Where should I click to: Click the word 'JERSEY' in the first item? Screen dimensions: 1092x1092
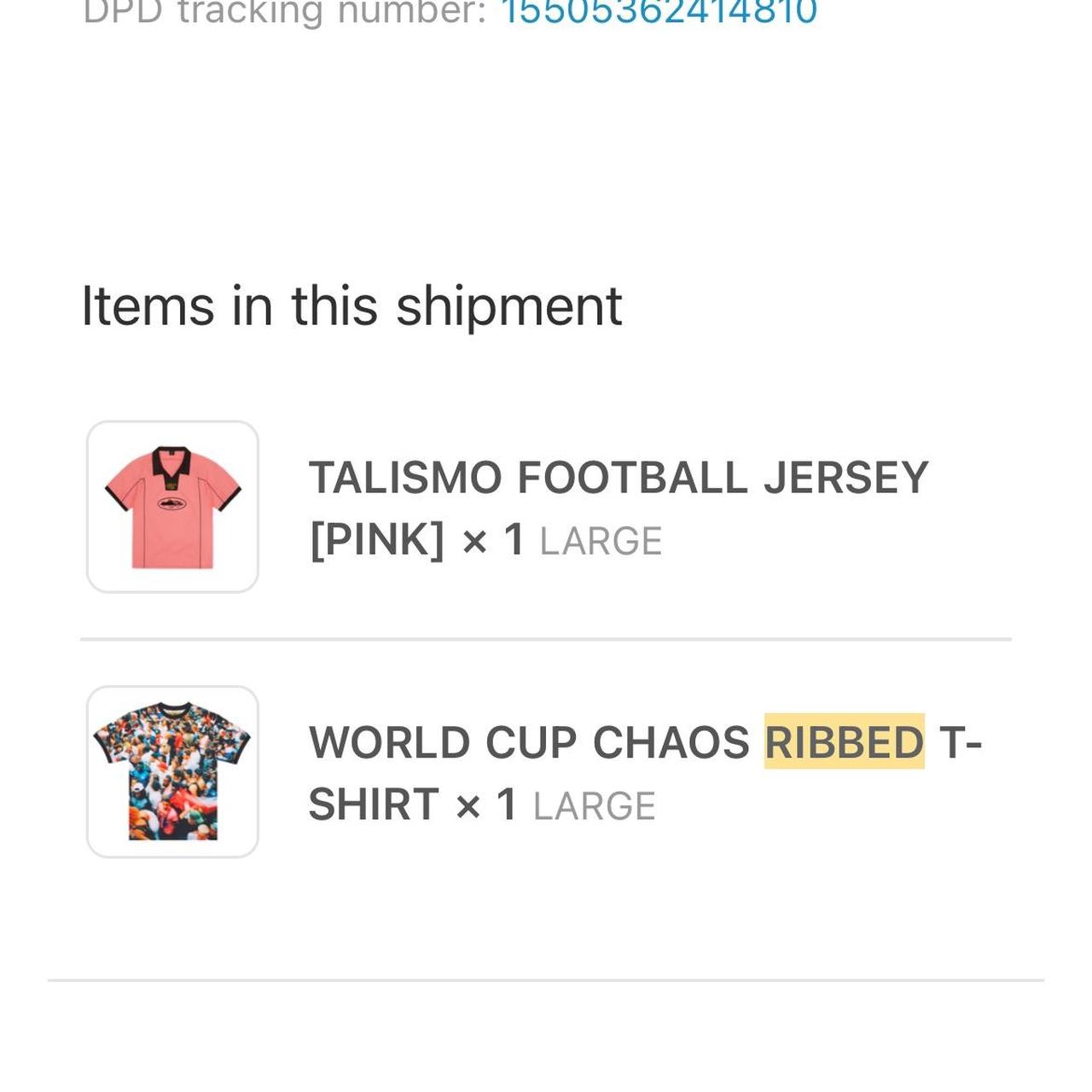coord(845,477)
